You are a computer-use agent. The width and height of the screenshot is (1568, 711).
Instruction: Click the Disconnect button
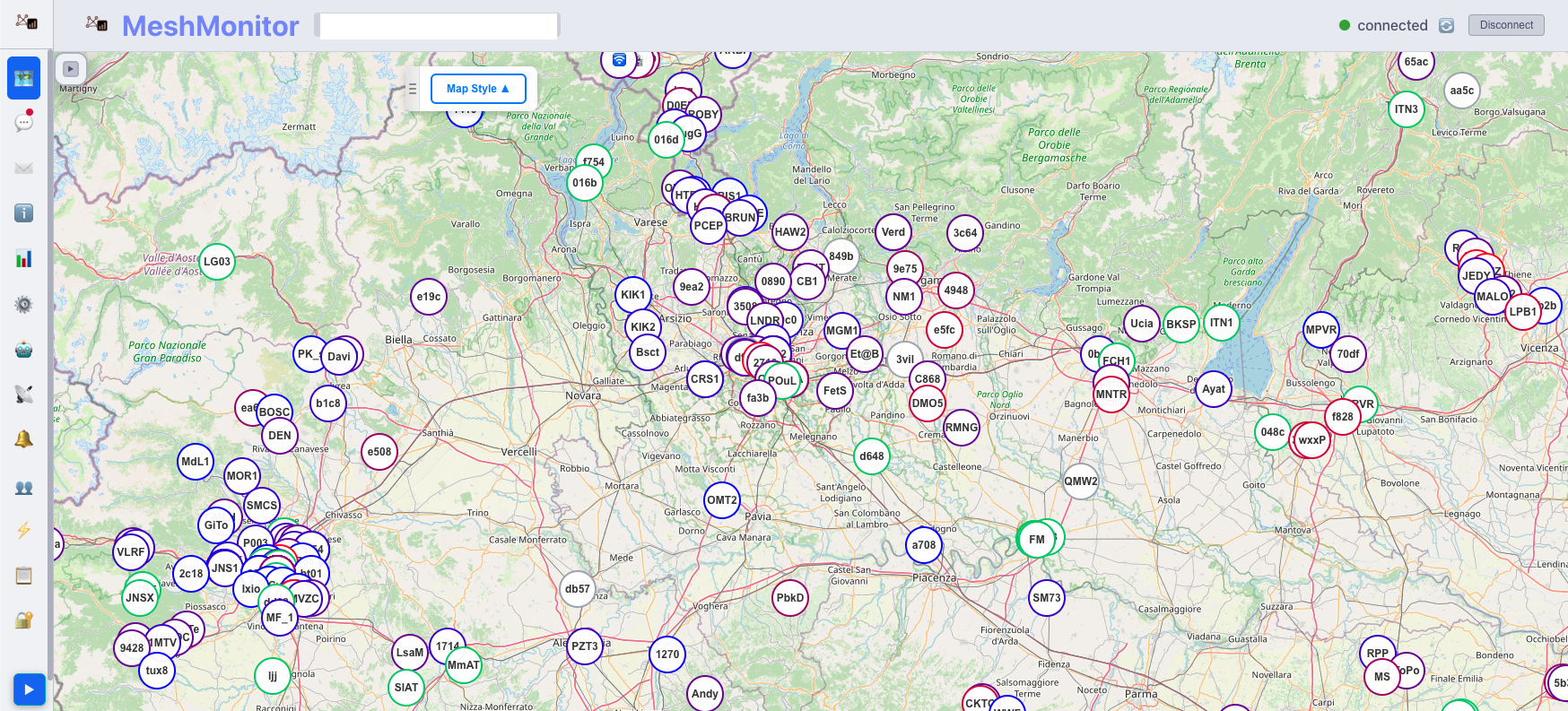click(1506, 25)
